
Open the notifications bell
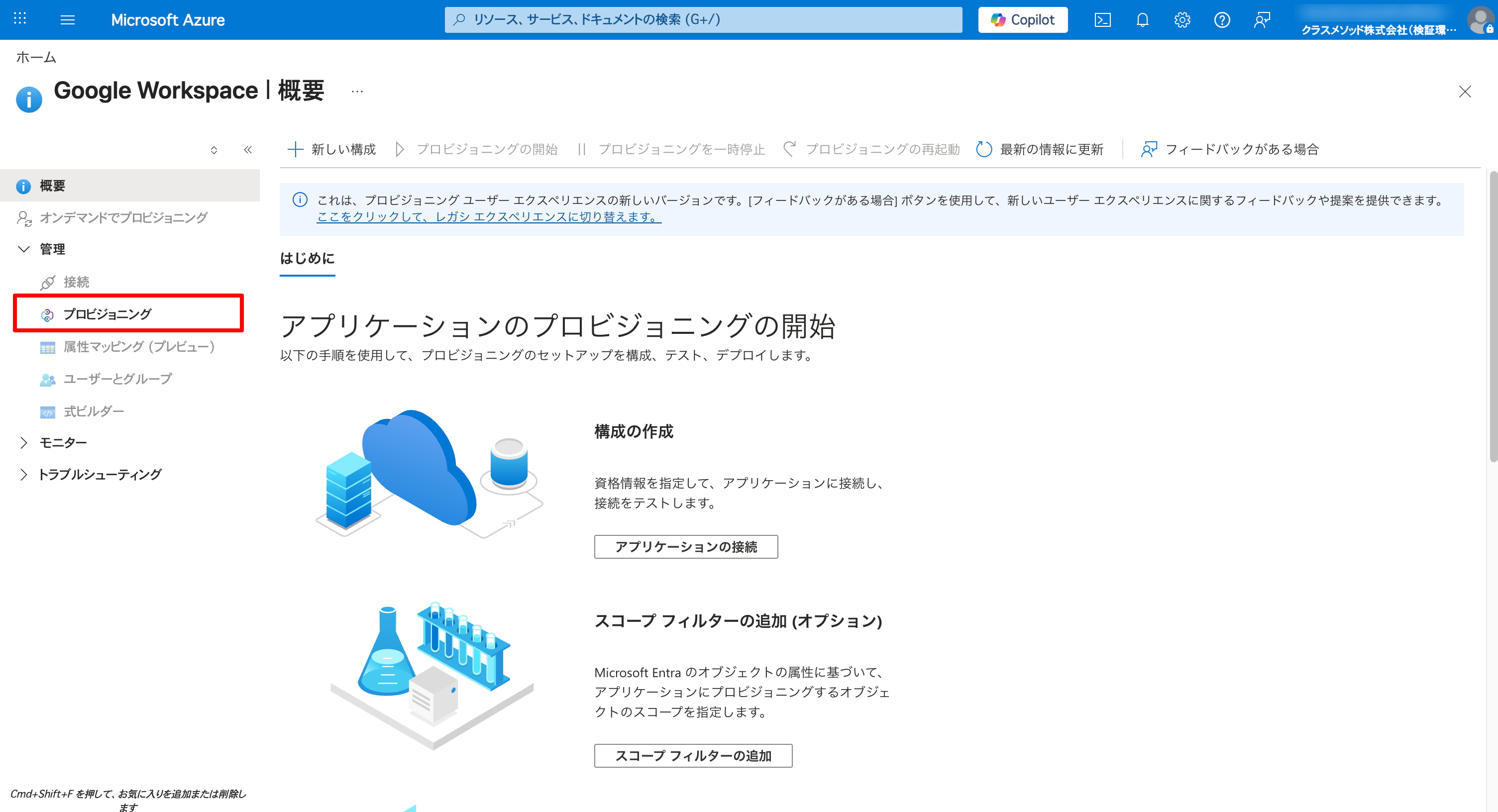click(x=1142, y=19)
